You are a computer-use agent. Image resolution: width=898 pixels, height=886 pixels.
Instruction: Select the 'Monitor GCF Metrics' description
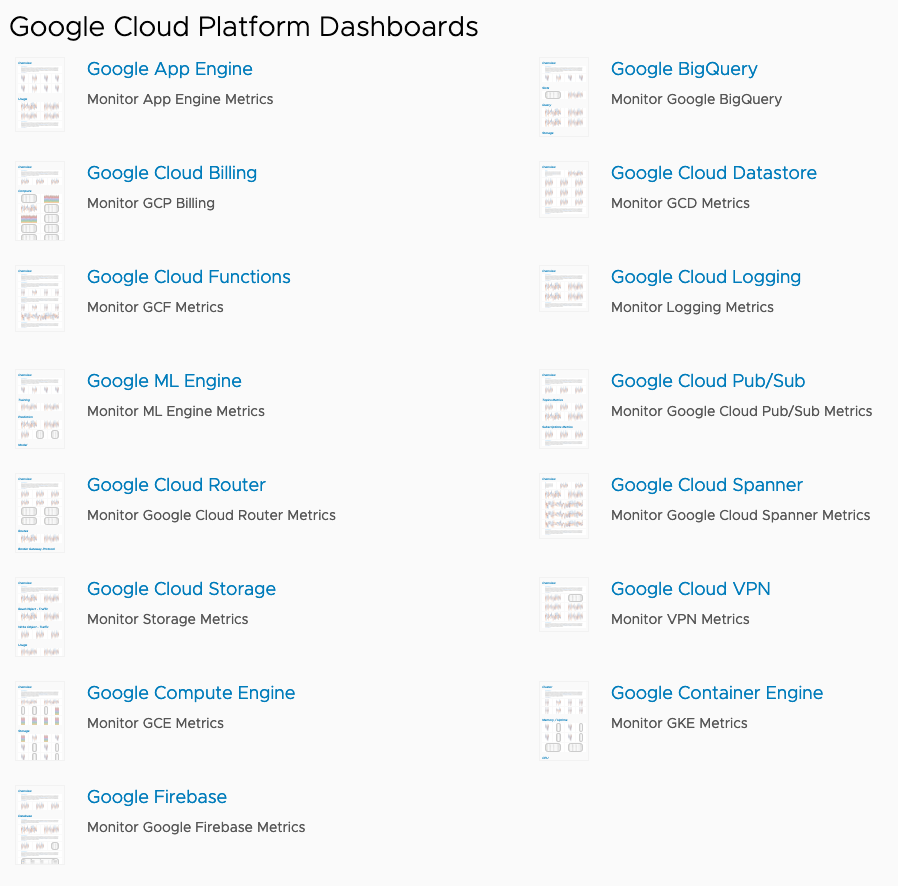click(x=155, y=308)
